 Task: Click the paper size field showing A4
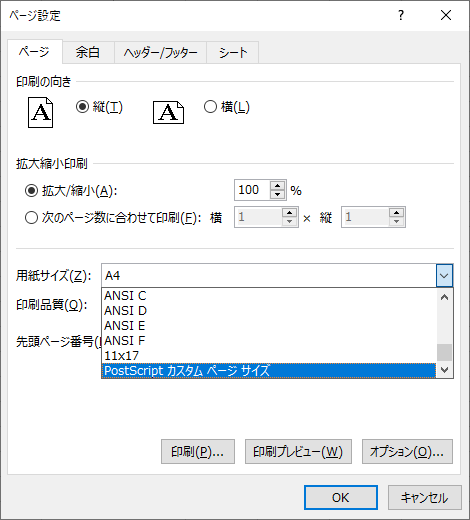click(x=269, y=276)
